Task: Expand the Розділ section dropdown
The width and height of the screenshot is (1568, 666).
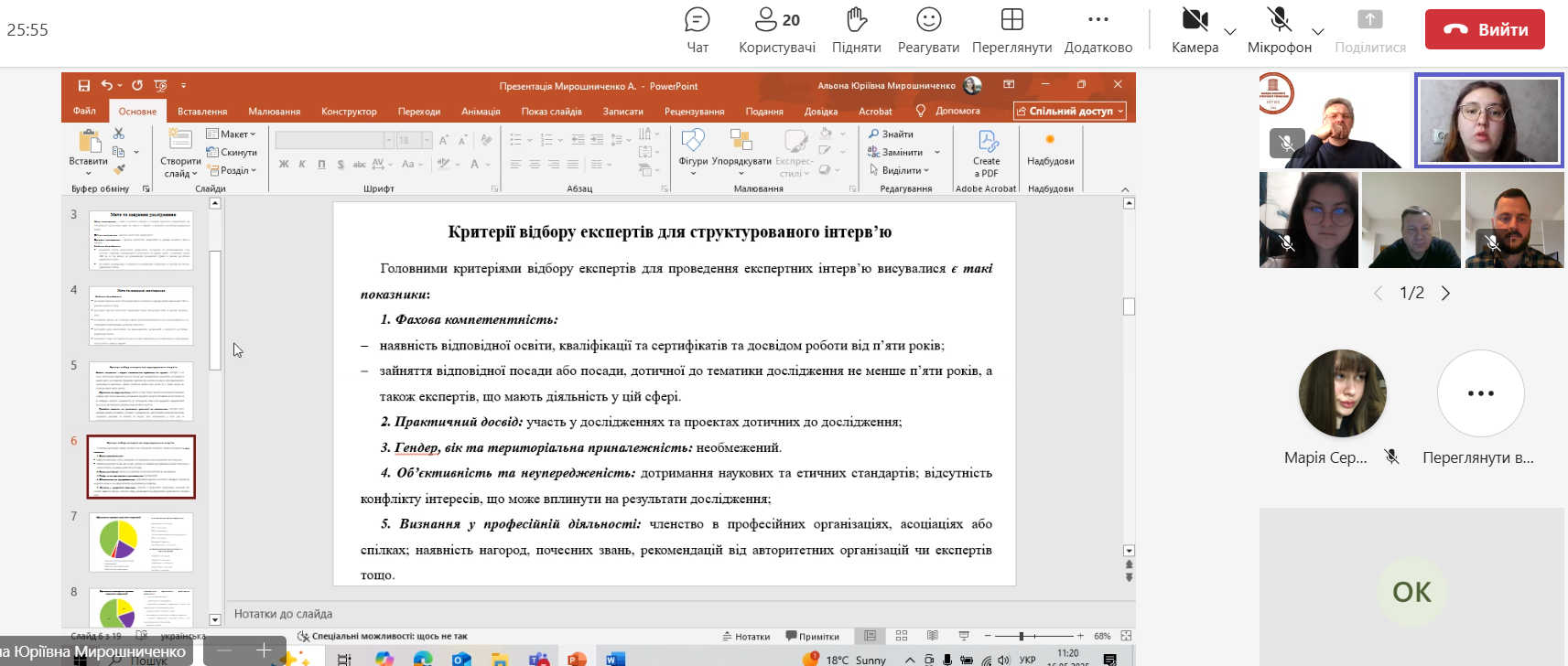Action: click(x=232, y=170)
